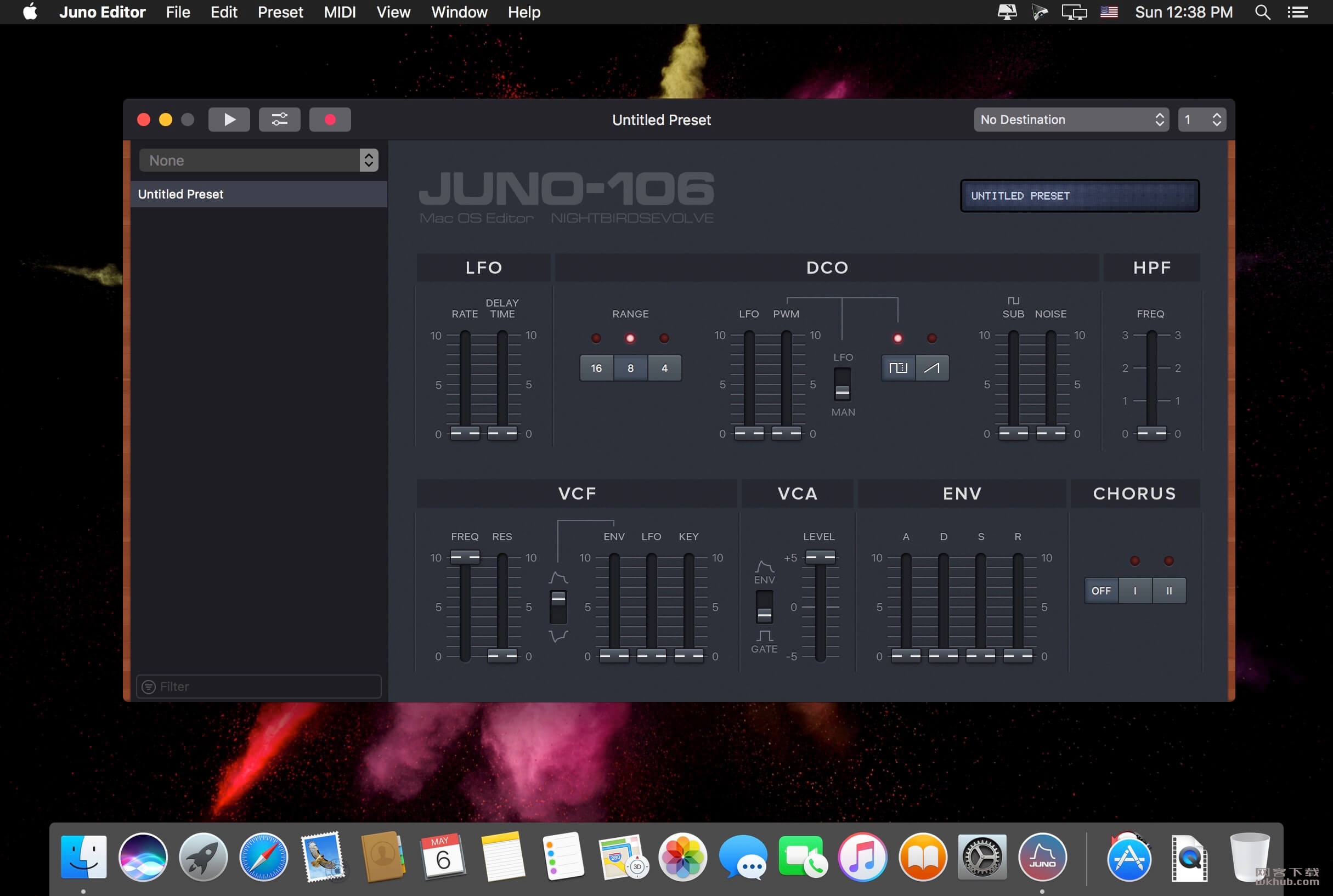Open System Preferences gear in dock
Image resolution: width=1333 pixels, height=896 pixels.
982,857
